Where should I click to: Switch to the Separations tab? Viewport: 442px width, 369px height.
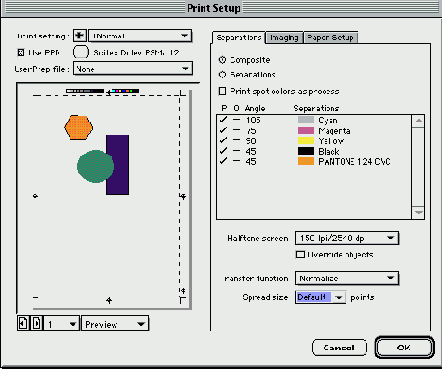239,37
